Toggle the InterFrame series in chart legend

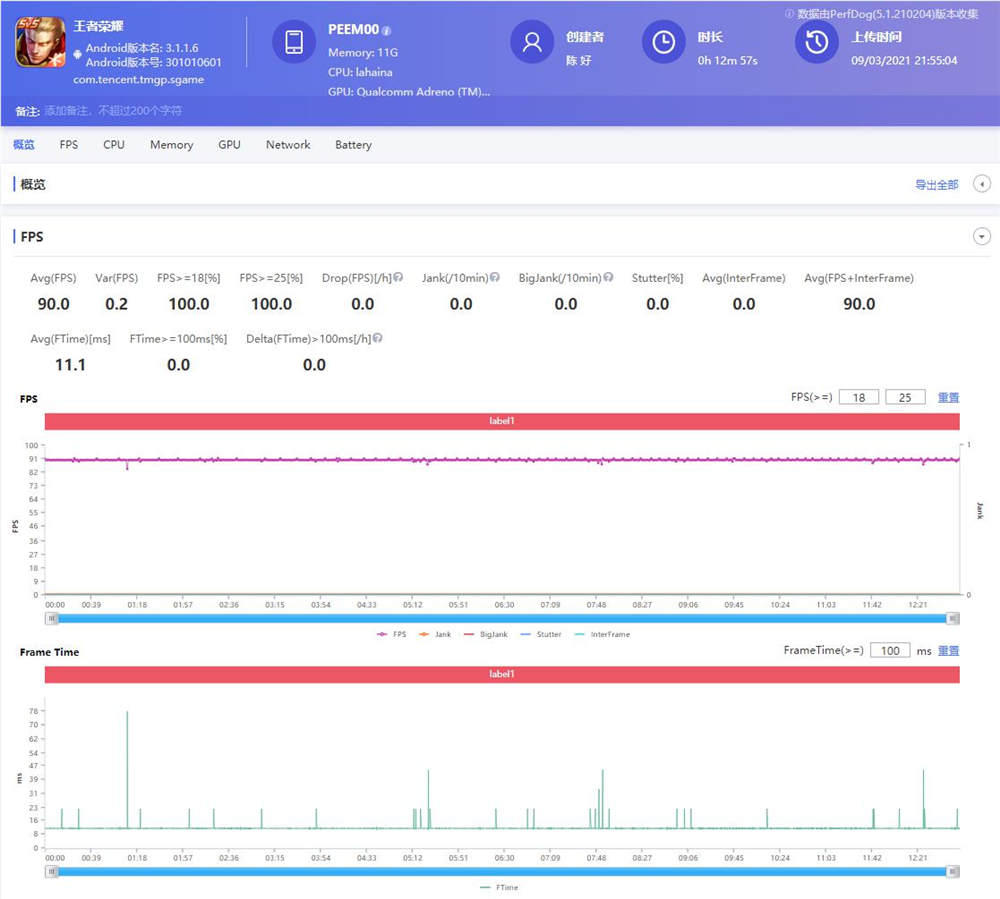(602, 634)
